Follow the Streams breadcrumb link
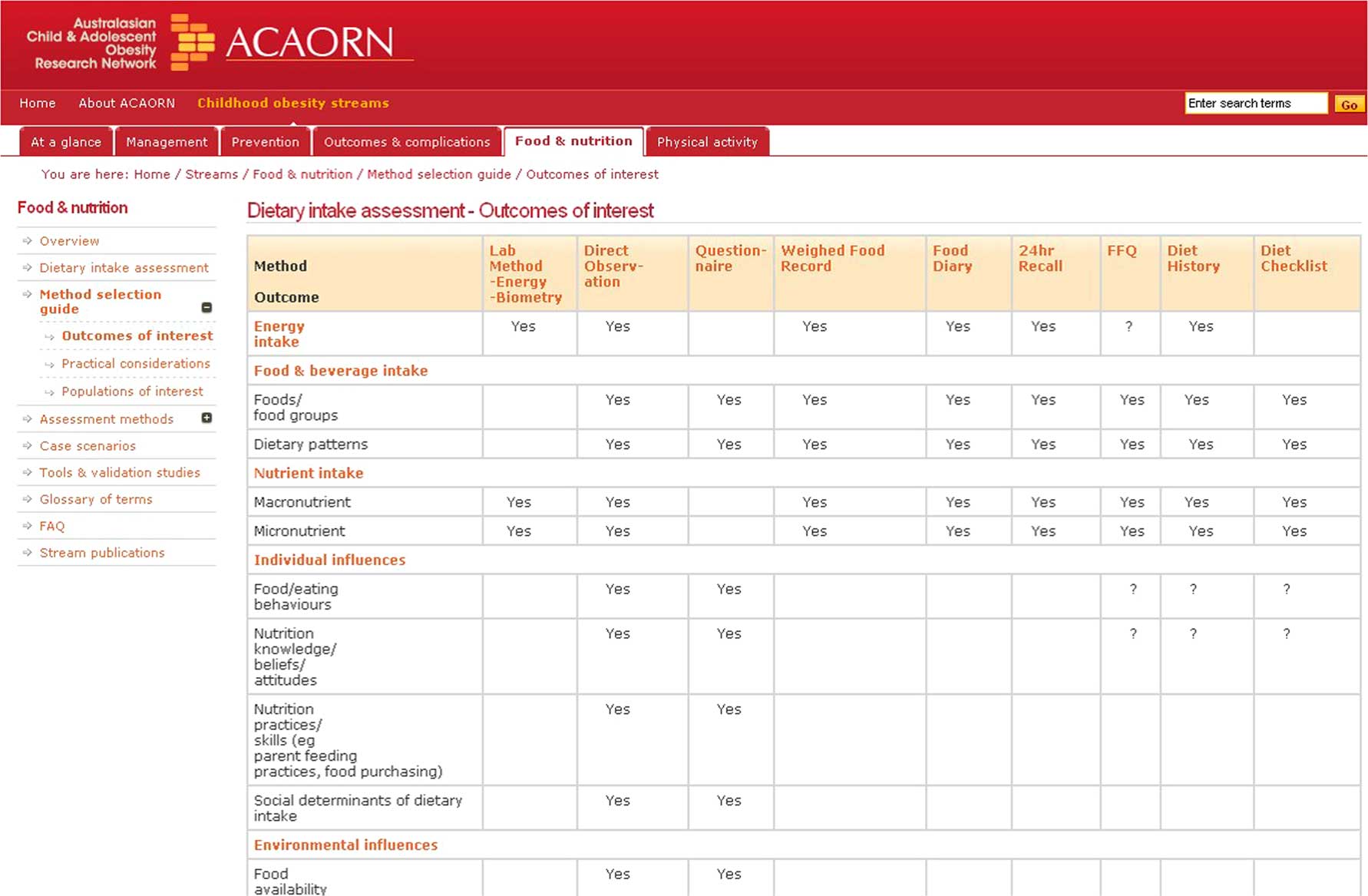This screenshot has height=896, width=1368. [x=212, y=174]
